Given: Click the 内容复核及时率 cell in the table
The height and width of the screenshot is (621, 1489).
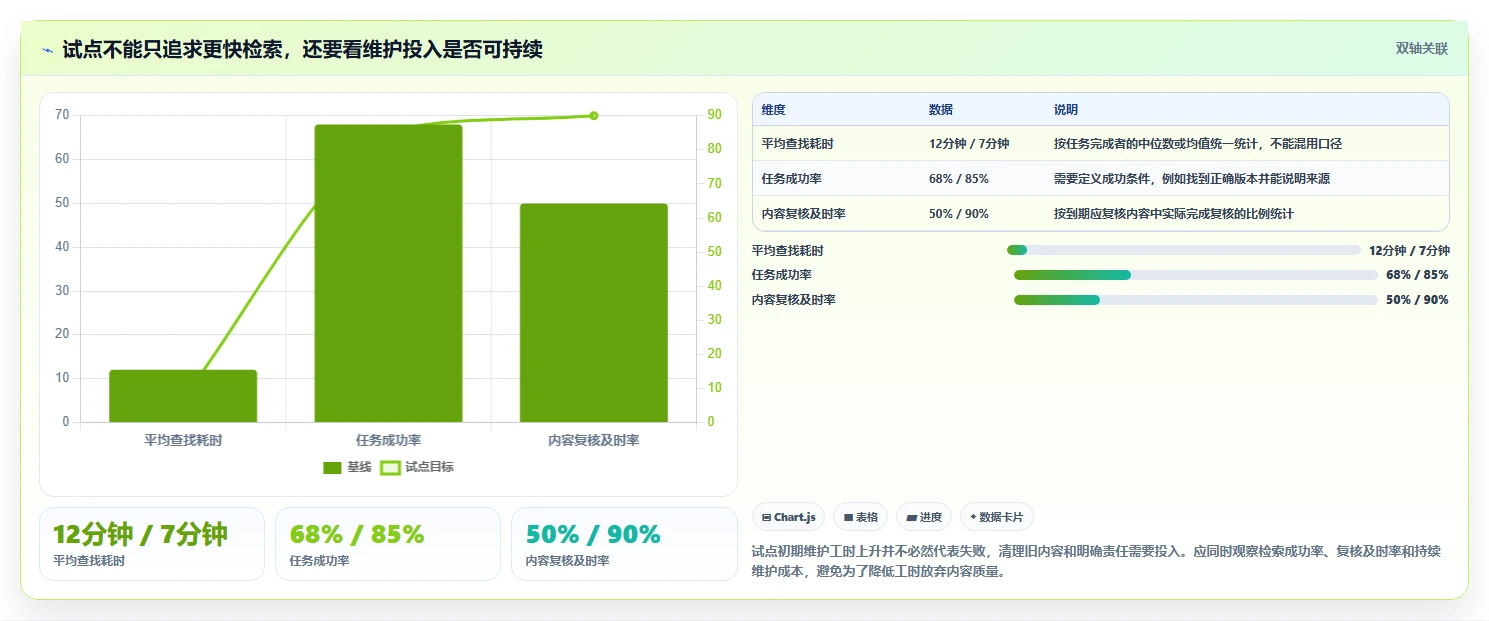Looking at the screenshot, I should pos(803,214).
